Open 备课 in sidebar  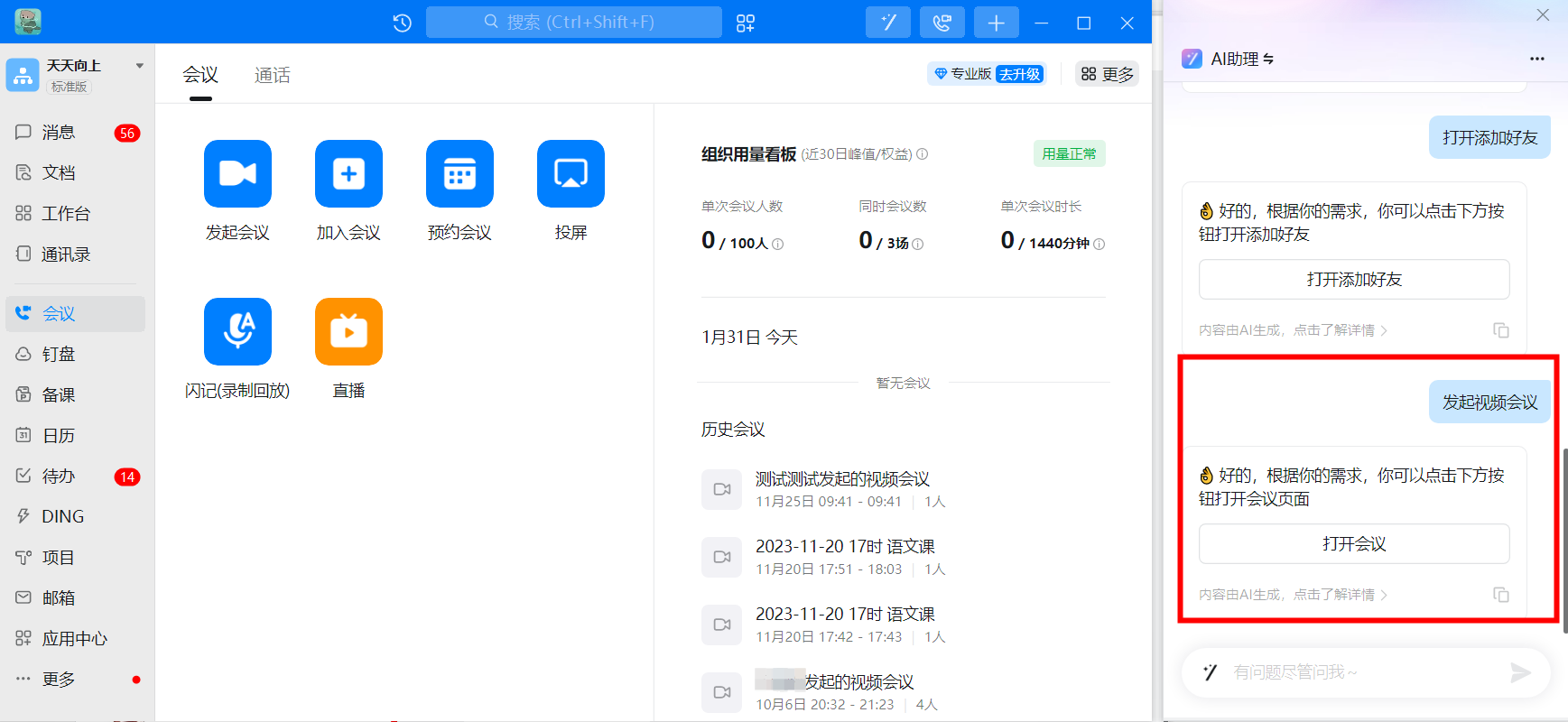(76, 394)
